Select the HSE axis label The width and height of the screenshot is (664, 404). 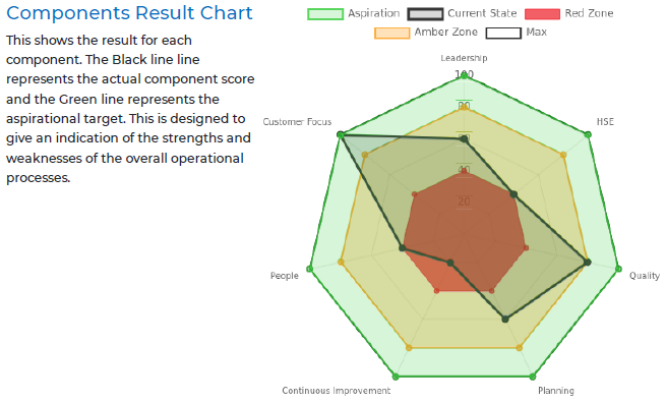[x=605, y=121]
